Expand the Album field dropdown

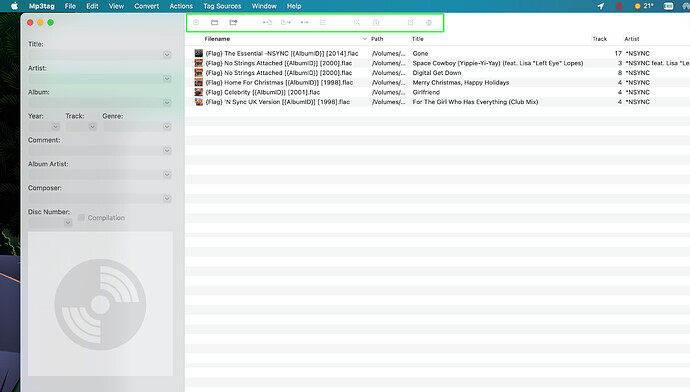tap(167, 103)
